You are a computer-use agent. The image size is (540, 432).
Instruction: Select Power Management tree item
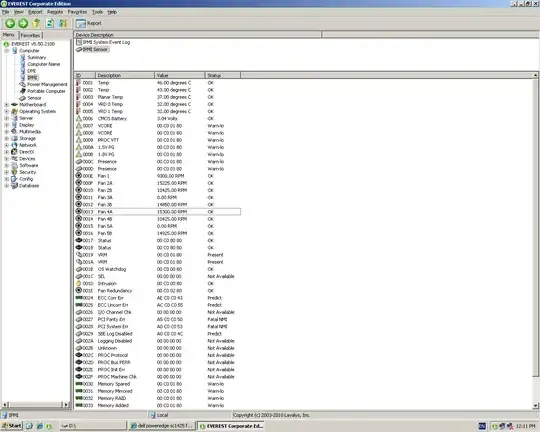47,84
